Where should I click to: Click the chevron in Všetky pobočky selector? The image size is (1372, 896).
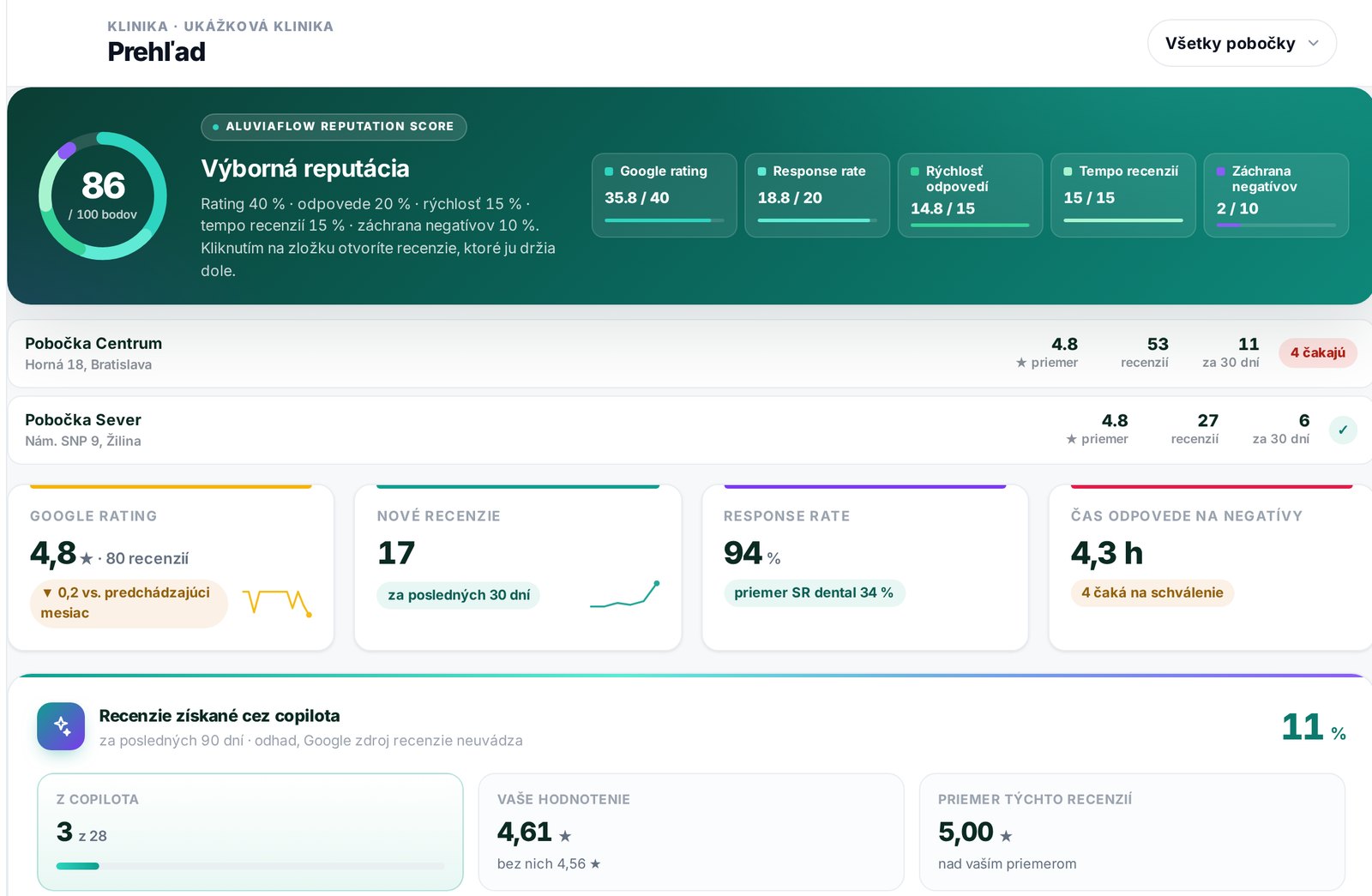pos(1313,43)
